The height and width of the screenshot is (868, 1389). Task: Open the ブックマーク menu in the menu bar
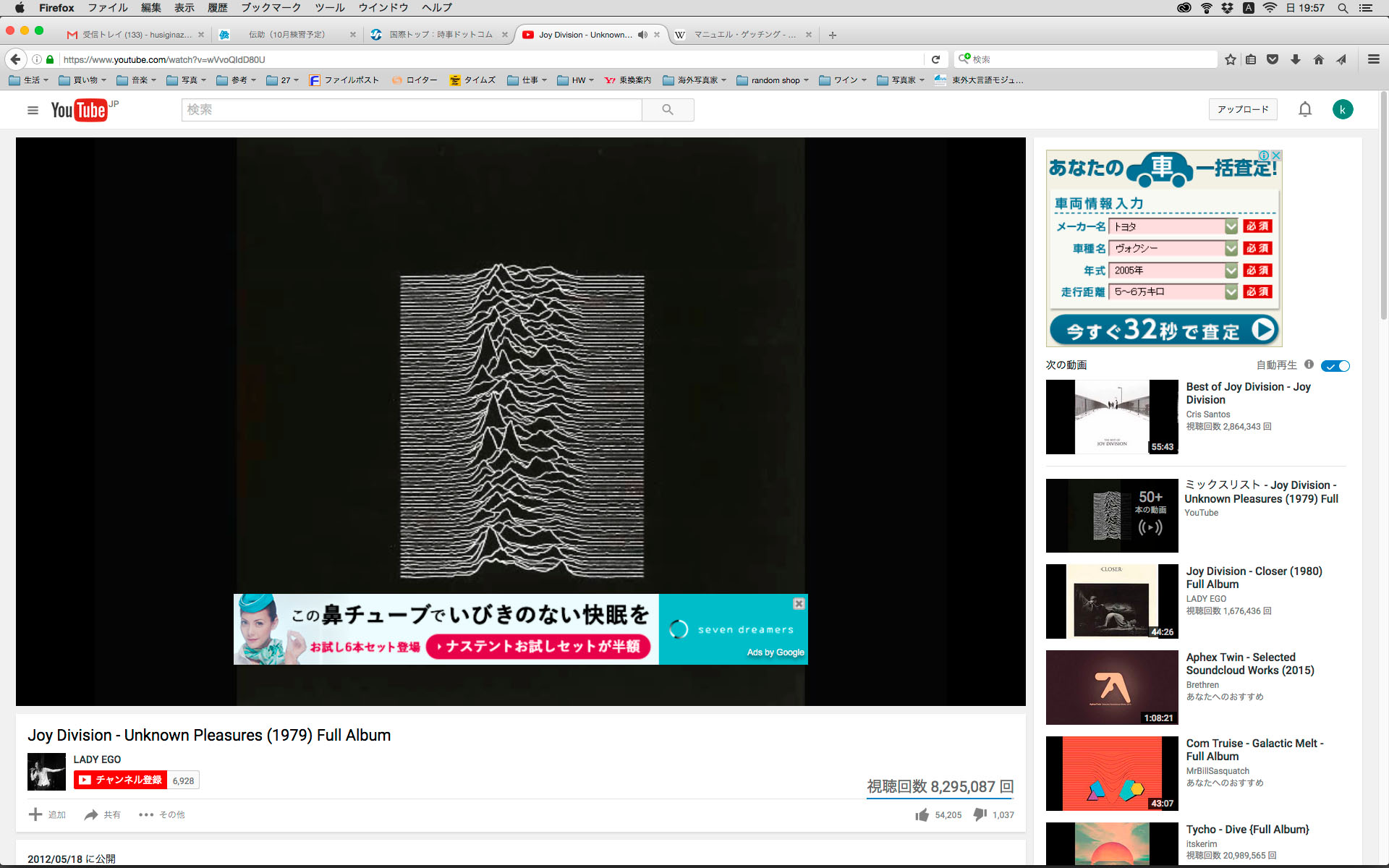pos(271,8)
